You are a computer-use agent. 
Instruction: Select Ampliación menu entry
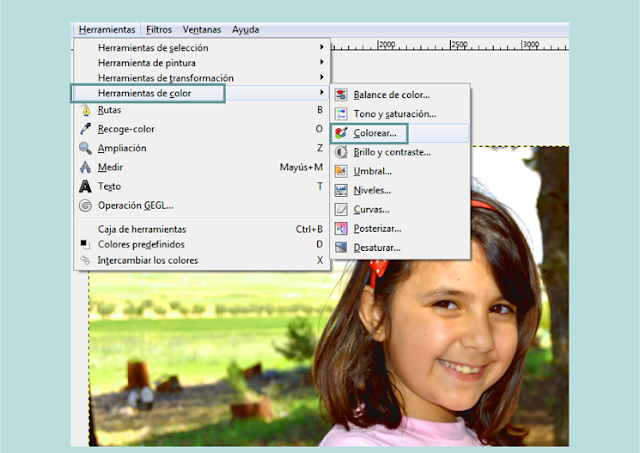(202, 148)
